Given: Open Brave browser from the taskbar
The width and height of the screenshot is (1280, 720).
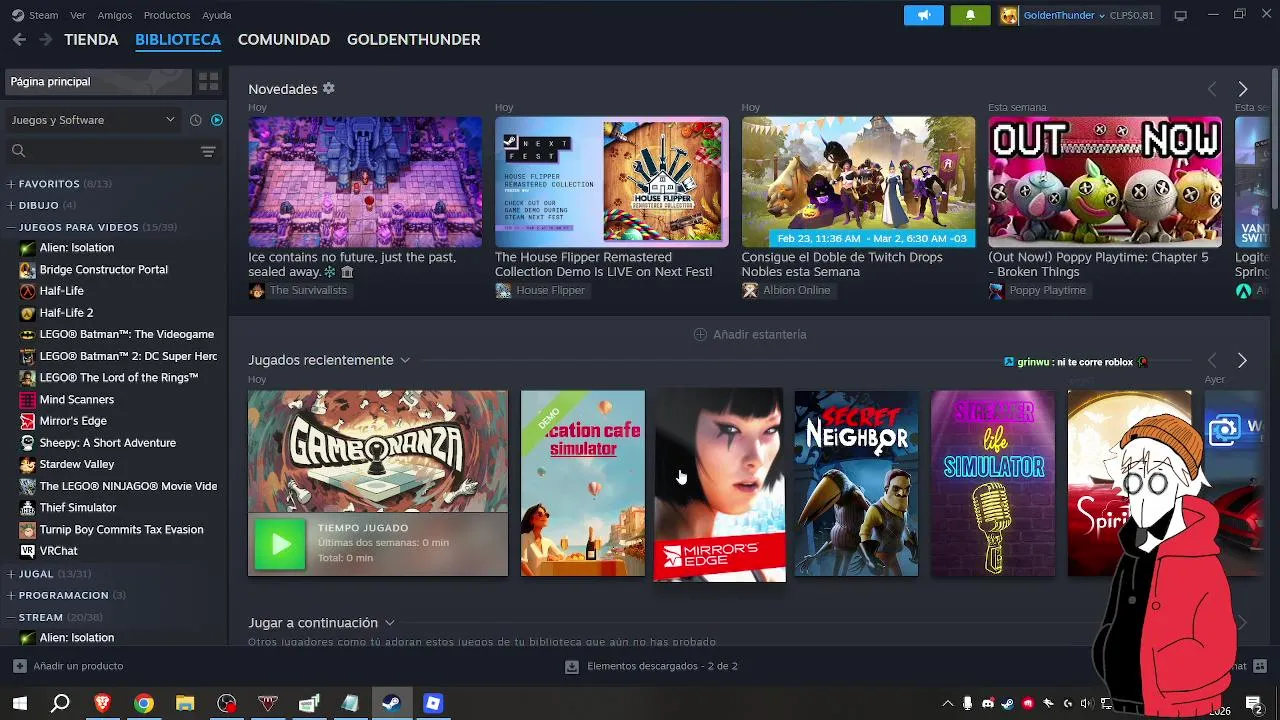Looking at the screenshot, I should click(x=102, y=703).
